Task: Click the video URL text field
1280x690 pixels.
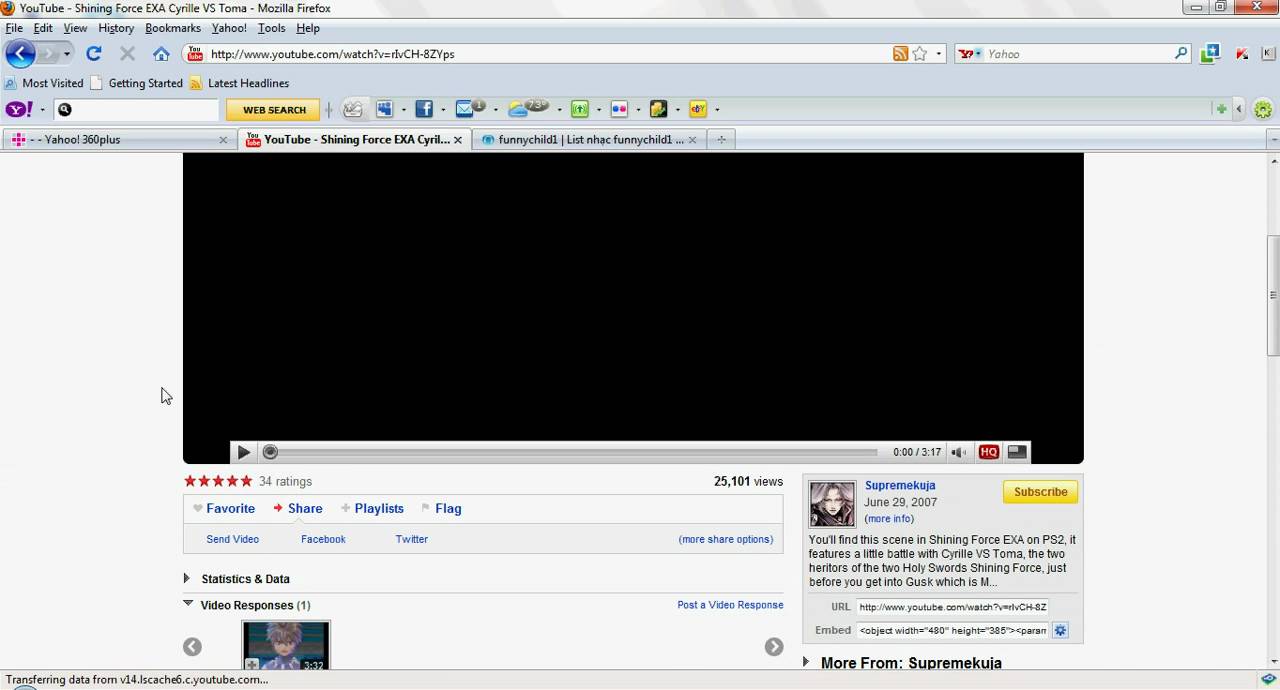Action: (952, 607)
